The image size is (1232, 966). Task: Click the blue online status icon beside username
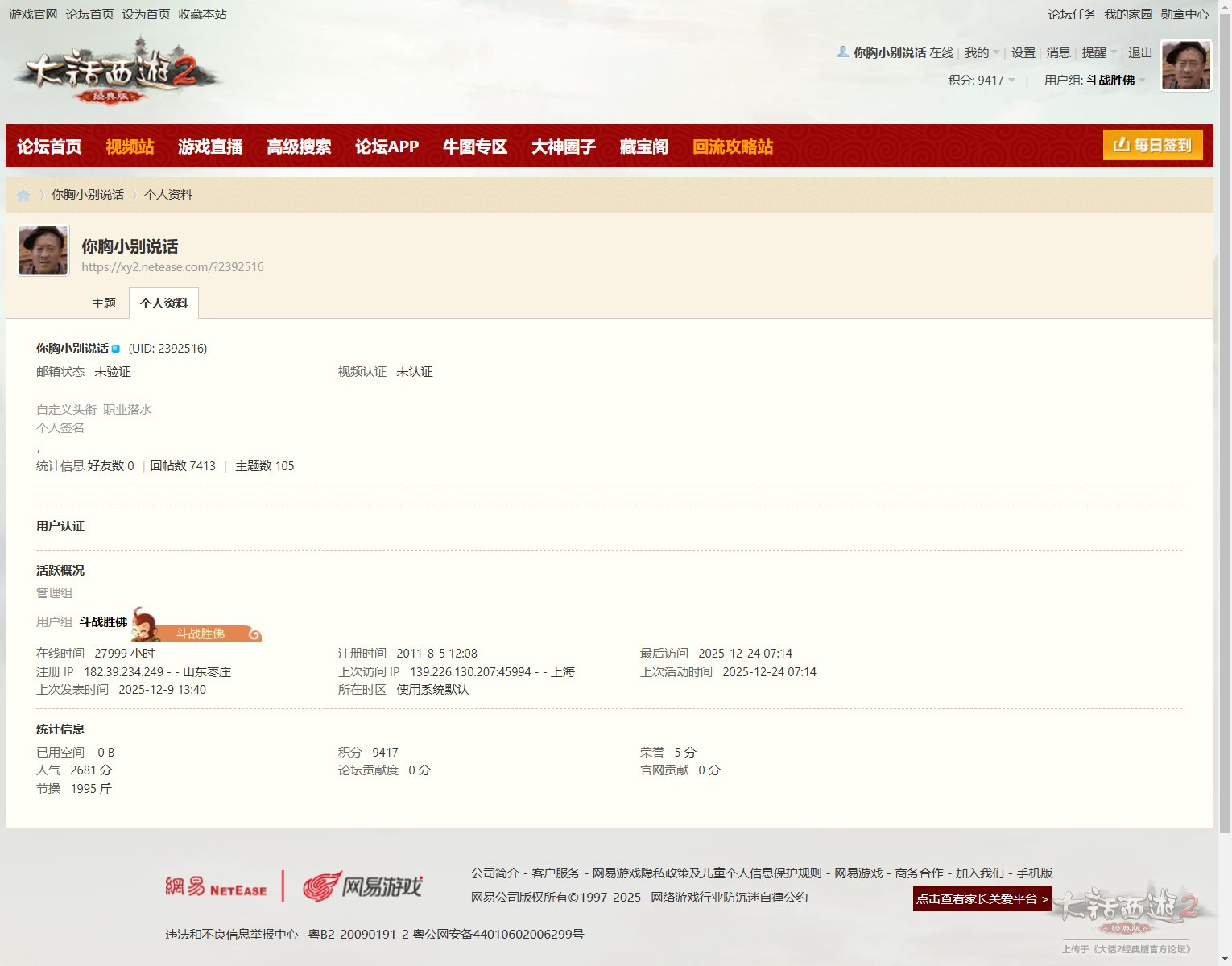(x=116, y=349)
